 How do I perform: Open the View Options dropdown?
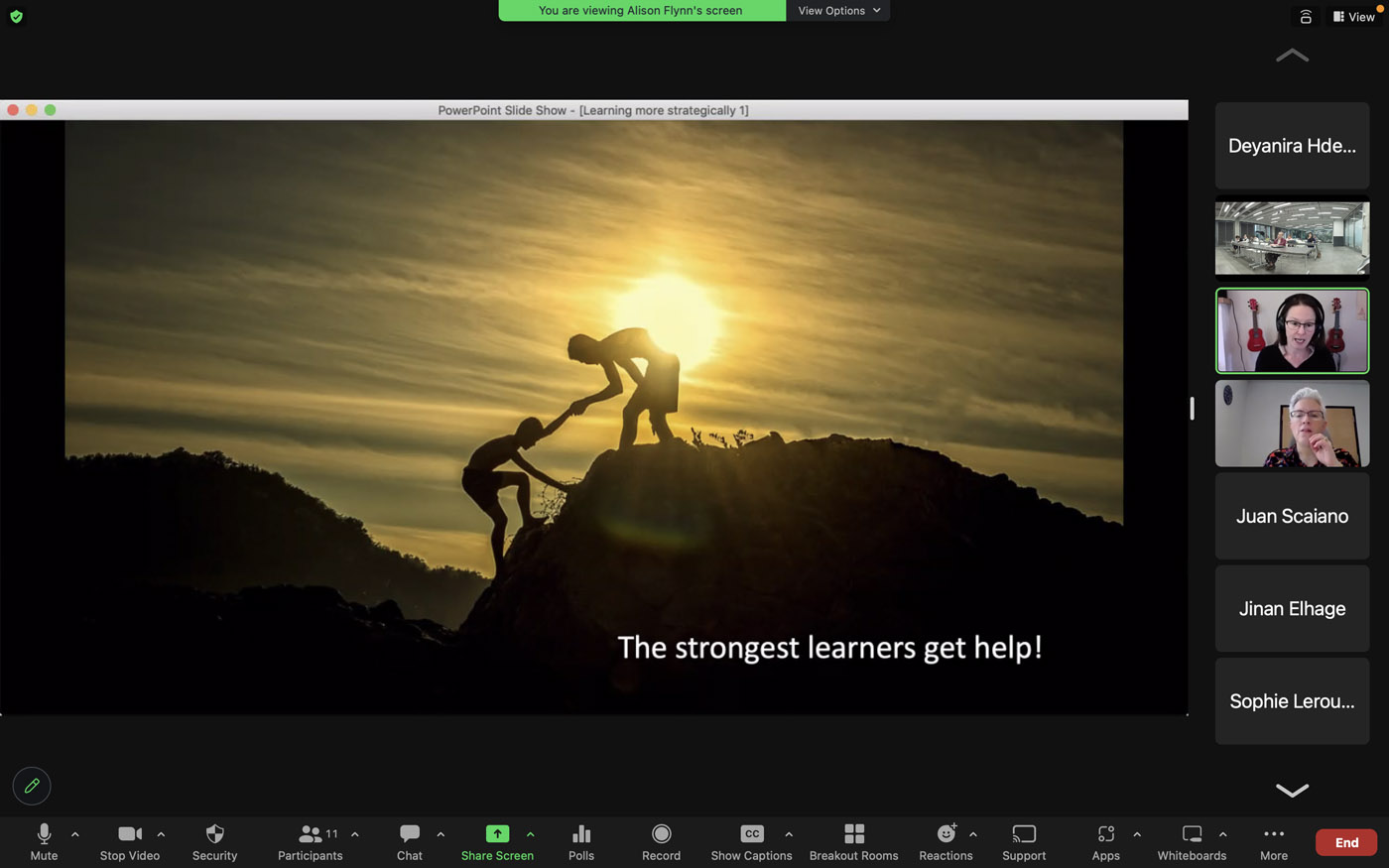838,11
